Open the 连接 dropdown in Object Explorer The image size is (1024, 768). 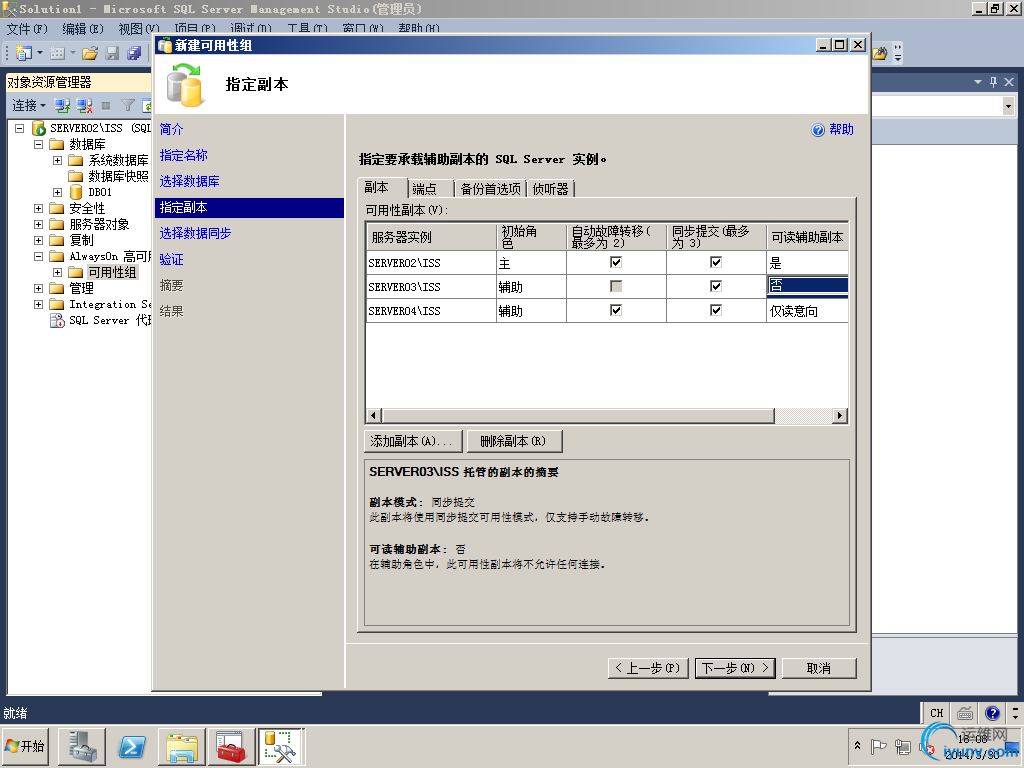29,105
